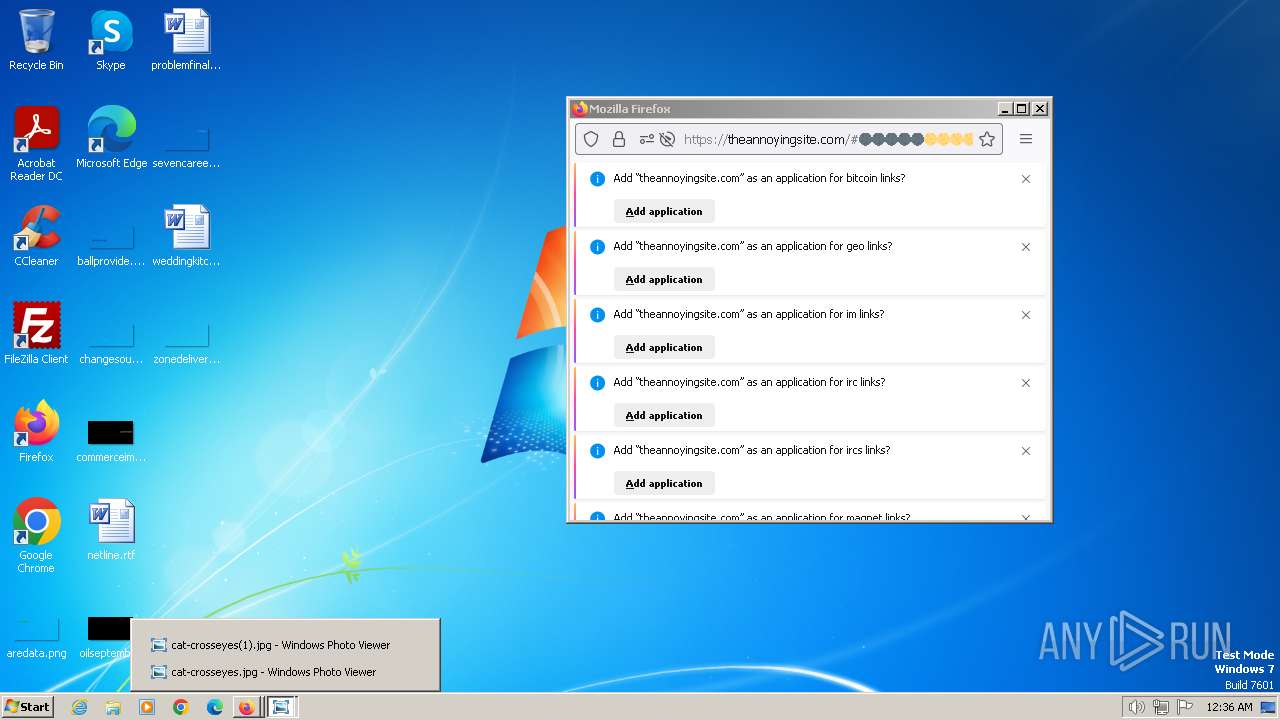The height and width of the screenshot is (720, 1280).
Task: Click the info icon on the bitcoin notification
Action: pos(597,179)
